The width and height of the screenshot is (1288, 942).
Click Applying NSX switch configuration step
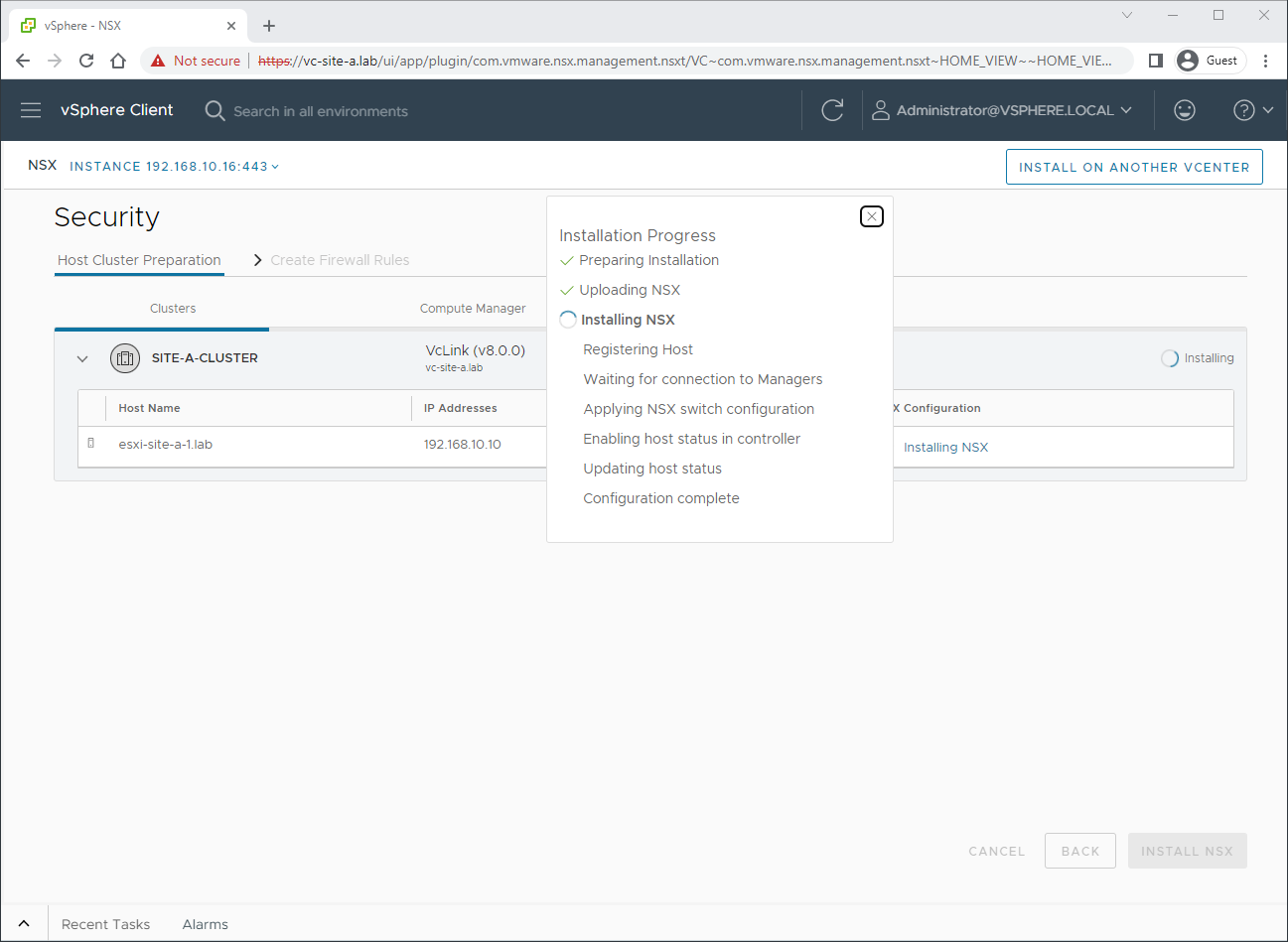(x=698, y=409)
